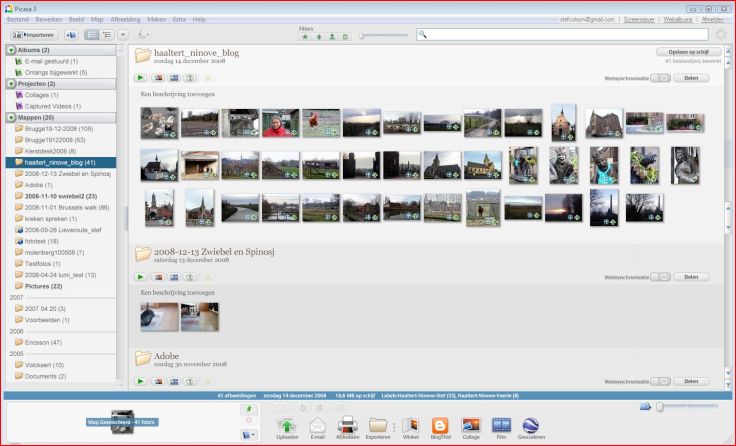Collapse the Mappen section
Viewport: 736px width, 446px height.
click(x=11, y=117)
